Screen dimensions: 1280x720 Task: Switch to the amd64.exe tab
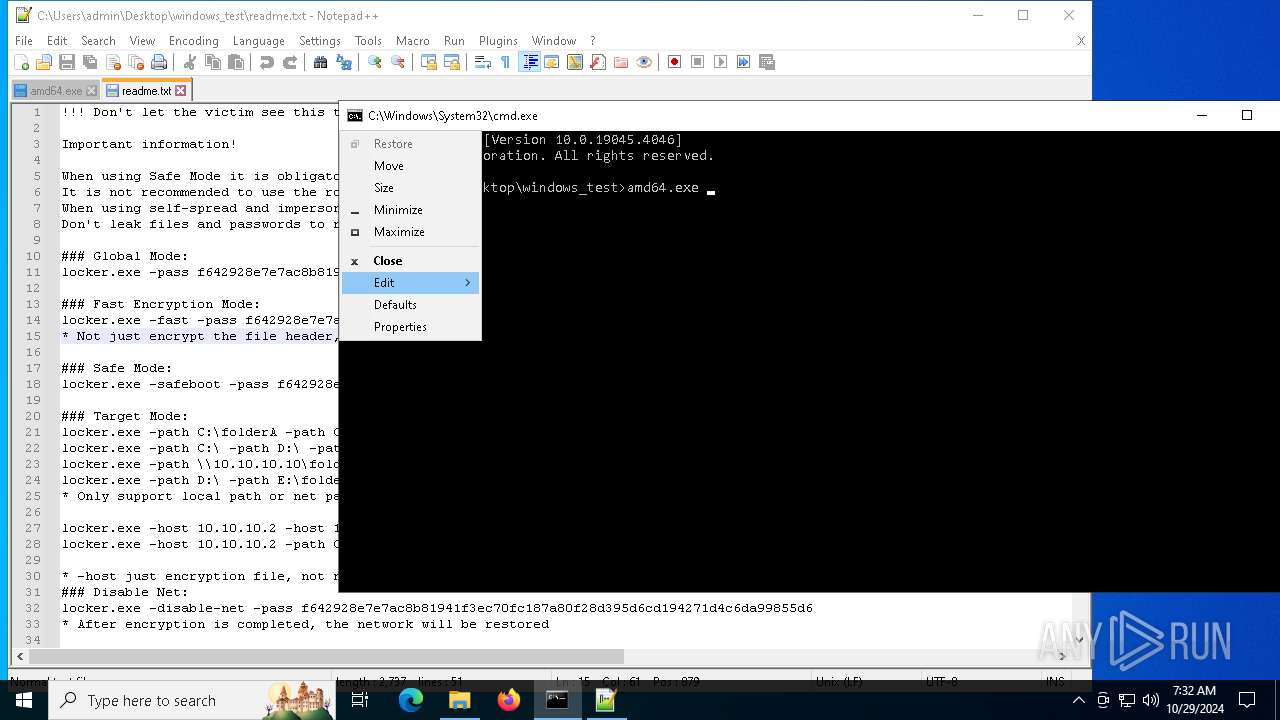pyautogui.click(x=56, y=91)
